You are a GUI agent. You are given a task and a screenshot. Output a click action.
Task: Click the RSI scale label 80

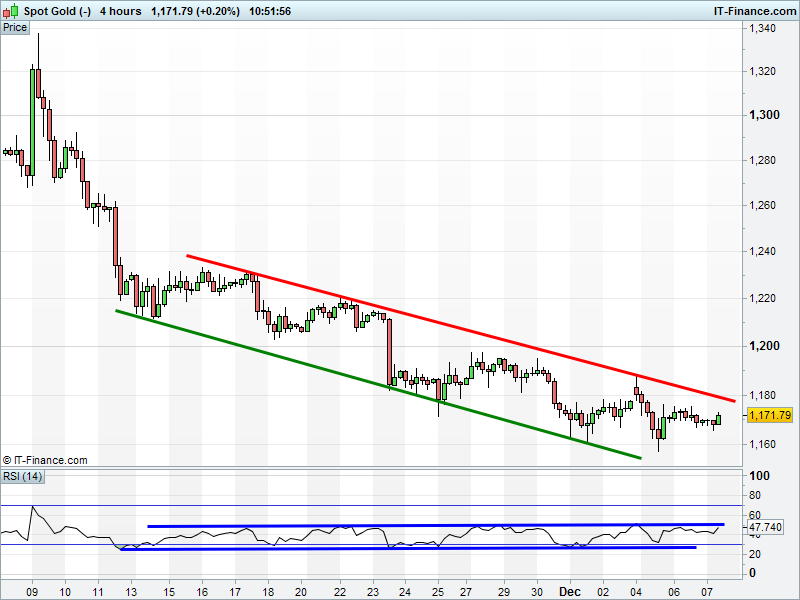coord(755,495)
